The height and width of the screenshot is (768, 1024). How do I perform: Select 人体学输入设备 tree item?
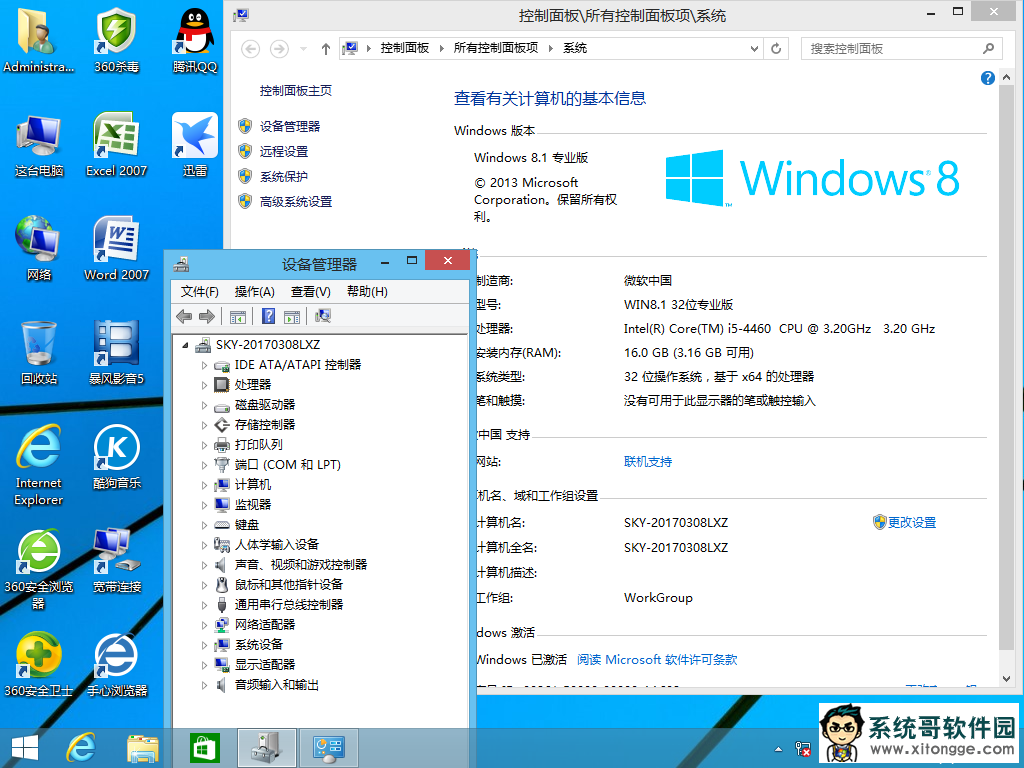click(277, 545)
